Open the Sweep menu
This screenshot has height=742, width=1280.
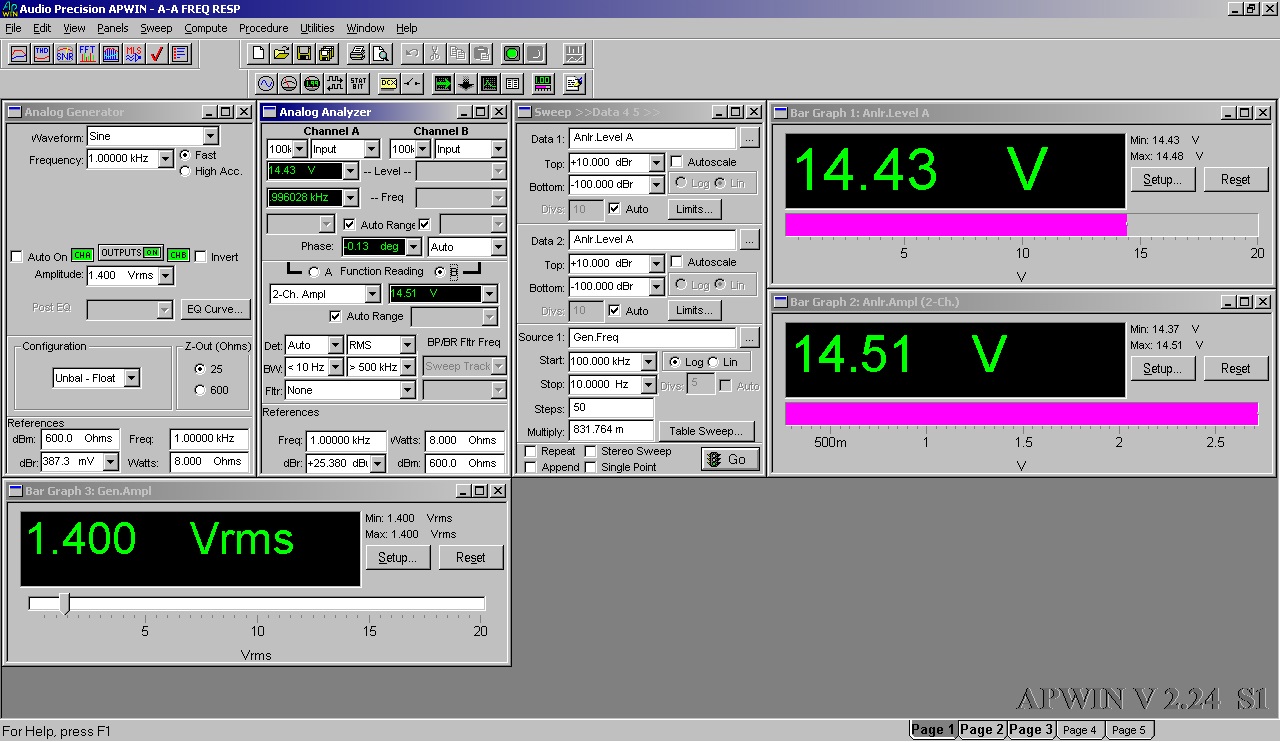[x=155, y=28]
